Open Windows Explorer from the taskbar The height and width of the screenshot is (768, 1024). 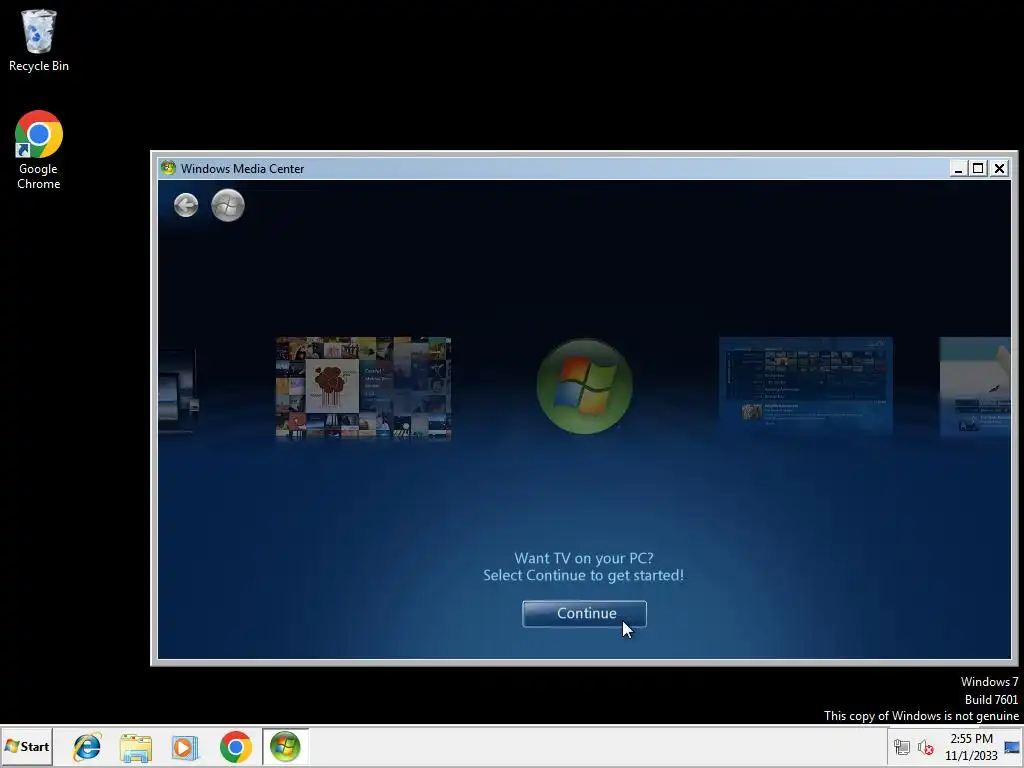click(x=136, y=747)
